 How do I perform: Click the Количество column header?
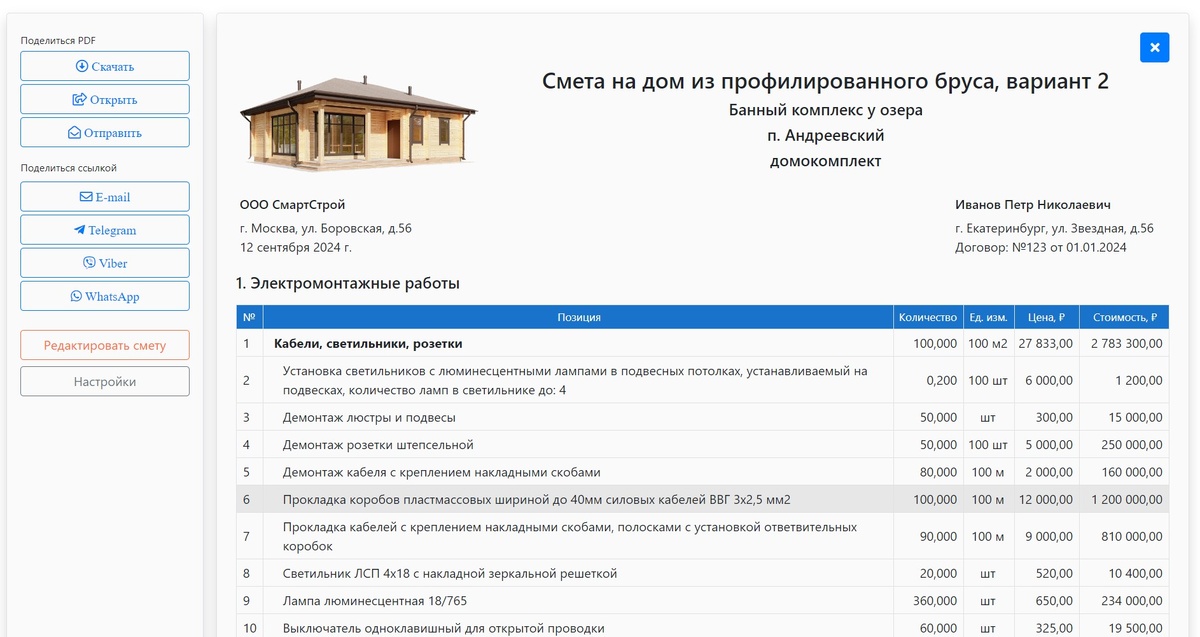[x=928, y=317]
